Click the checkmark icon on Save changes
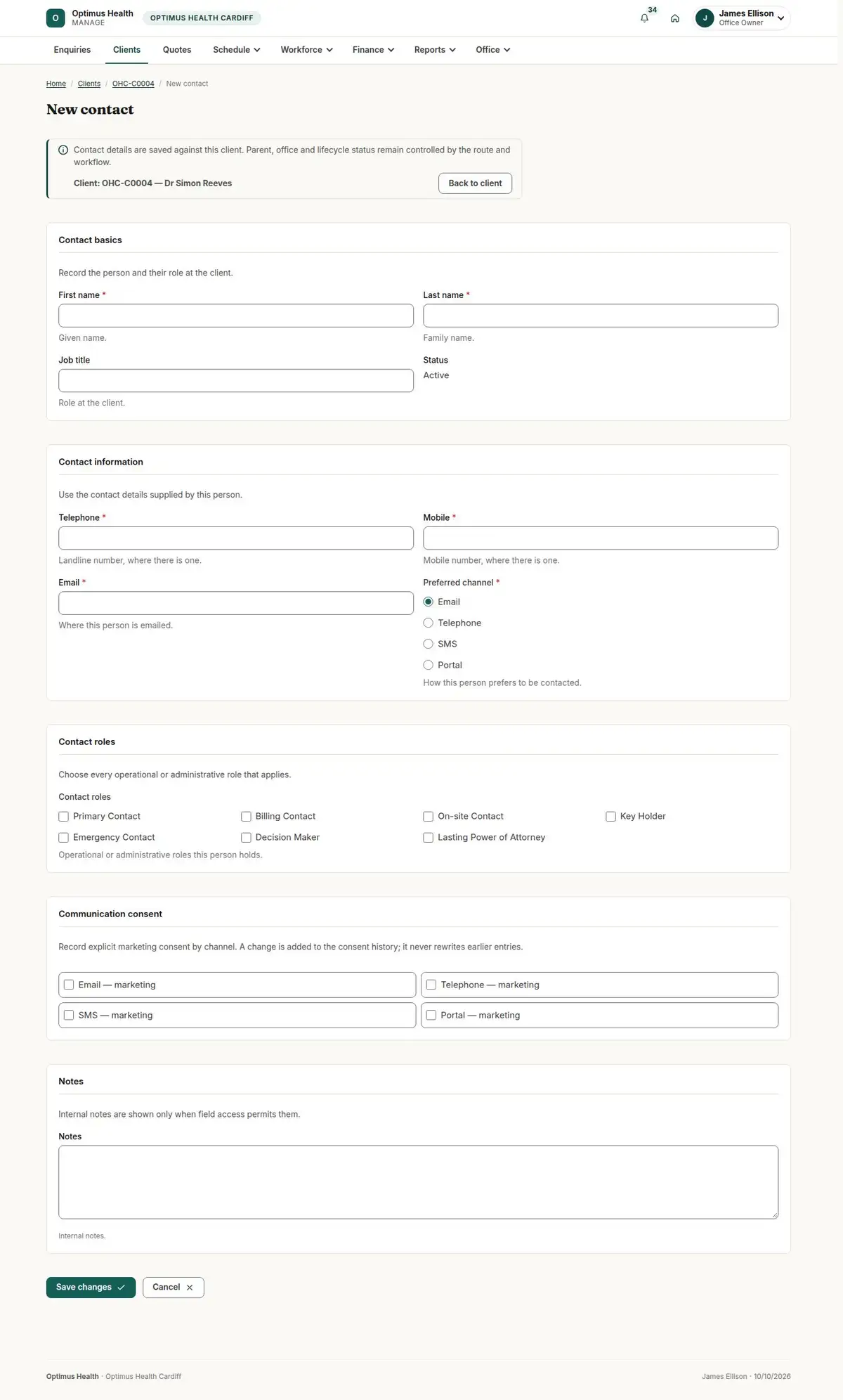 tap(122, 1288)
